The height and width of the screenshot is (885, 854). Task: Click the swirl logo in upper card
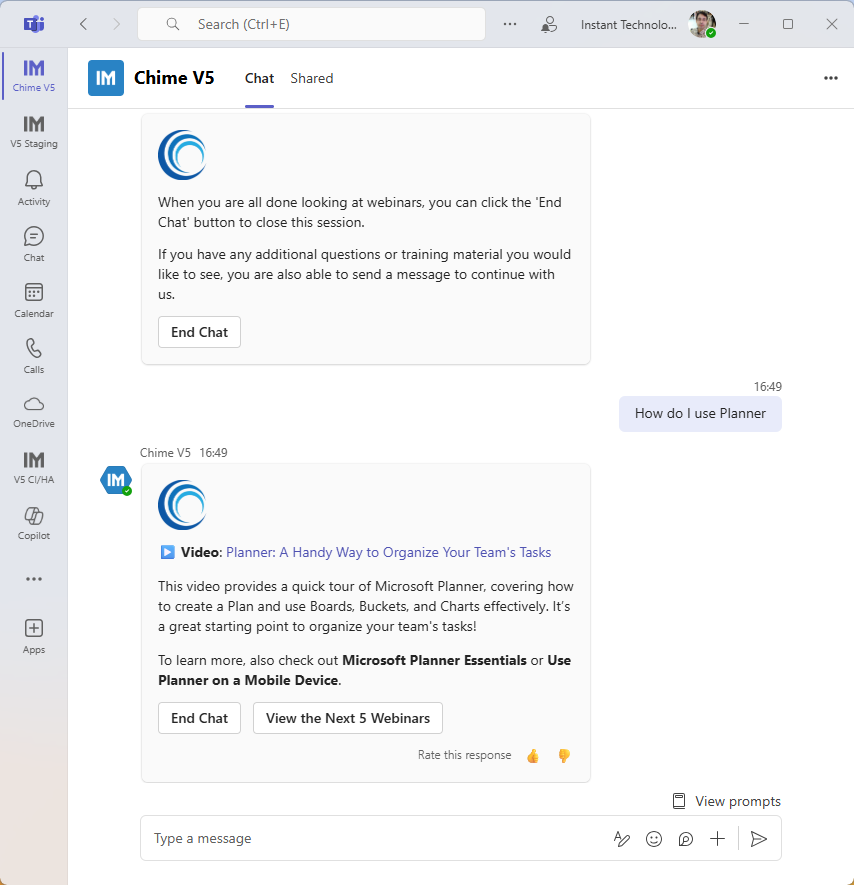[x=182, y=155]
